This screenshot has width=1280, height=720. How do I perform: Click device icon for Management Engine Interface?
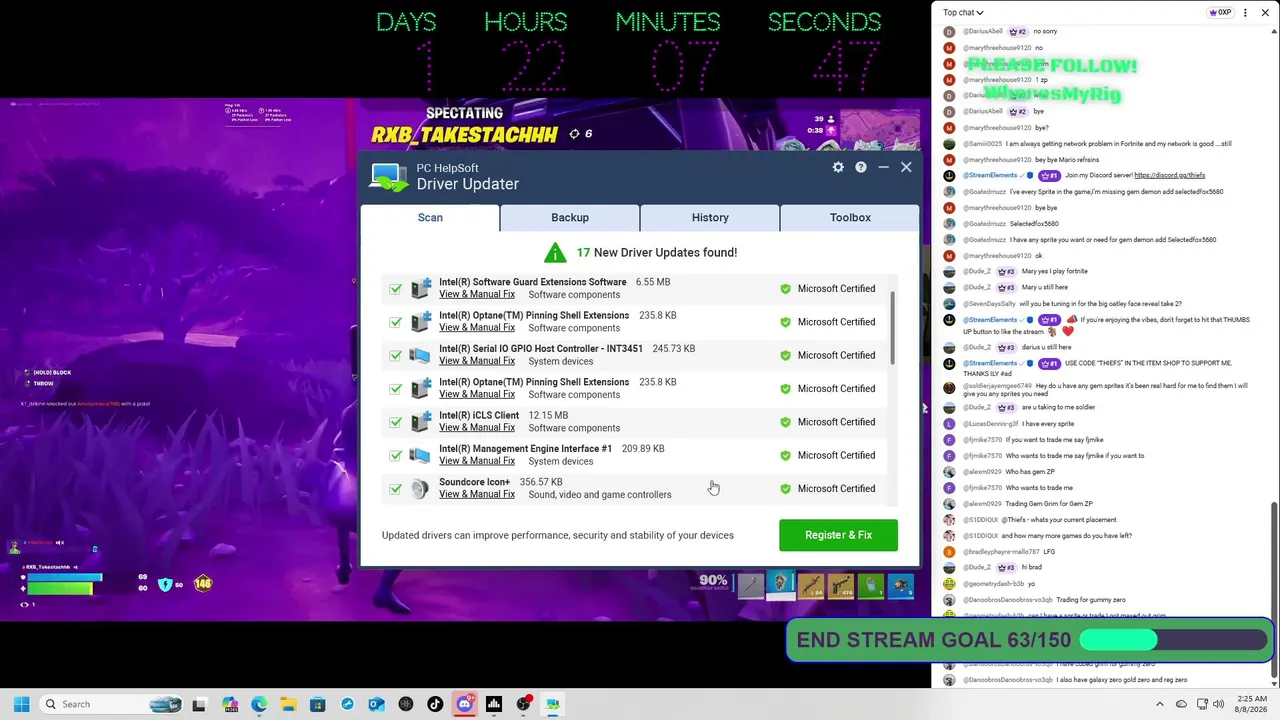(x=420, y=455)
